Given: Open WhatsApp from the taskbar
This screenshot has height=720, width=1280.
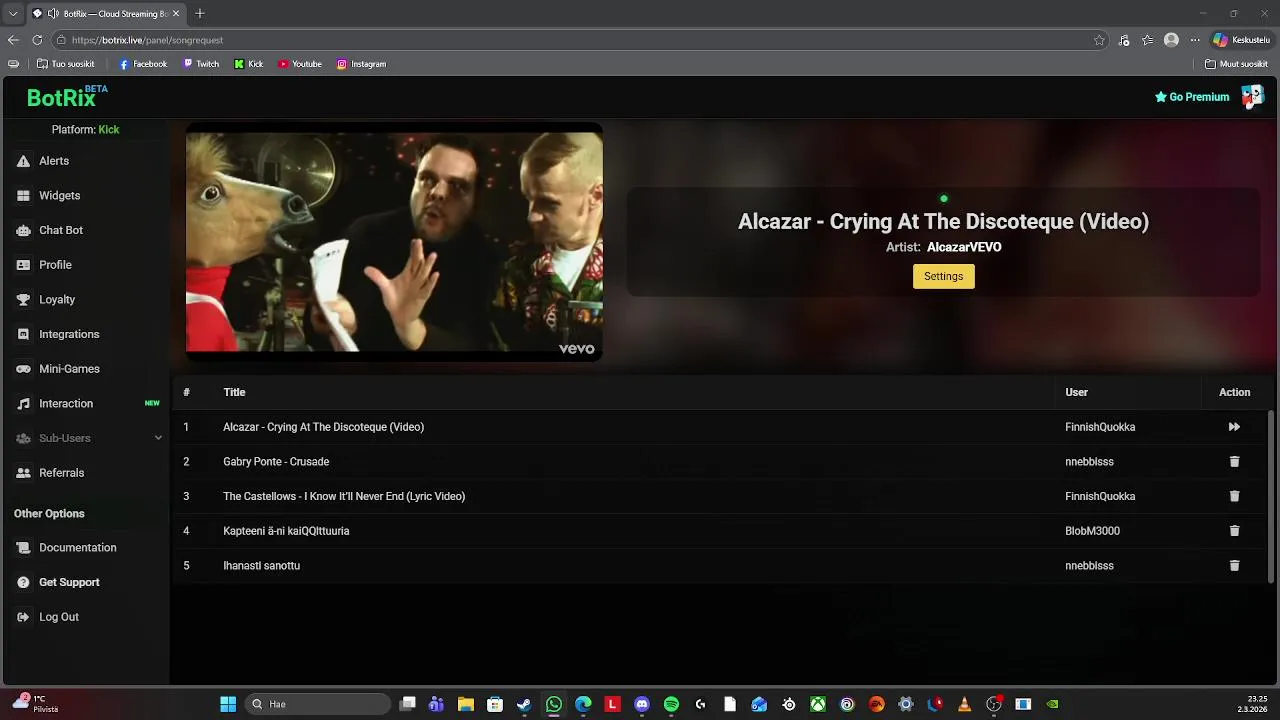Looking at the screenshot, I should coord(554,704).
